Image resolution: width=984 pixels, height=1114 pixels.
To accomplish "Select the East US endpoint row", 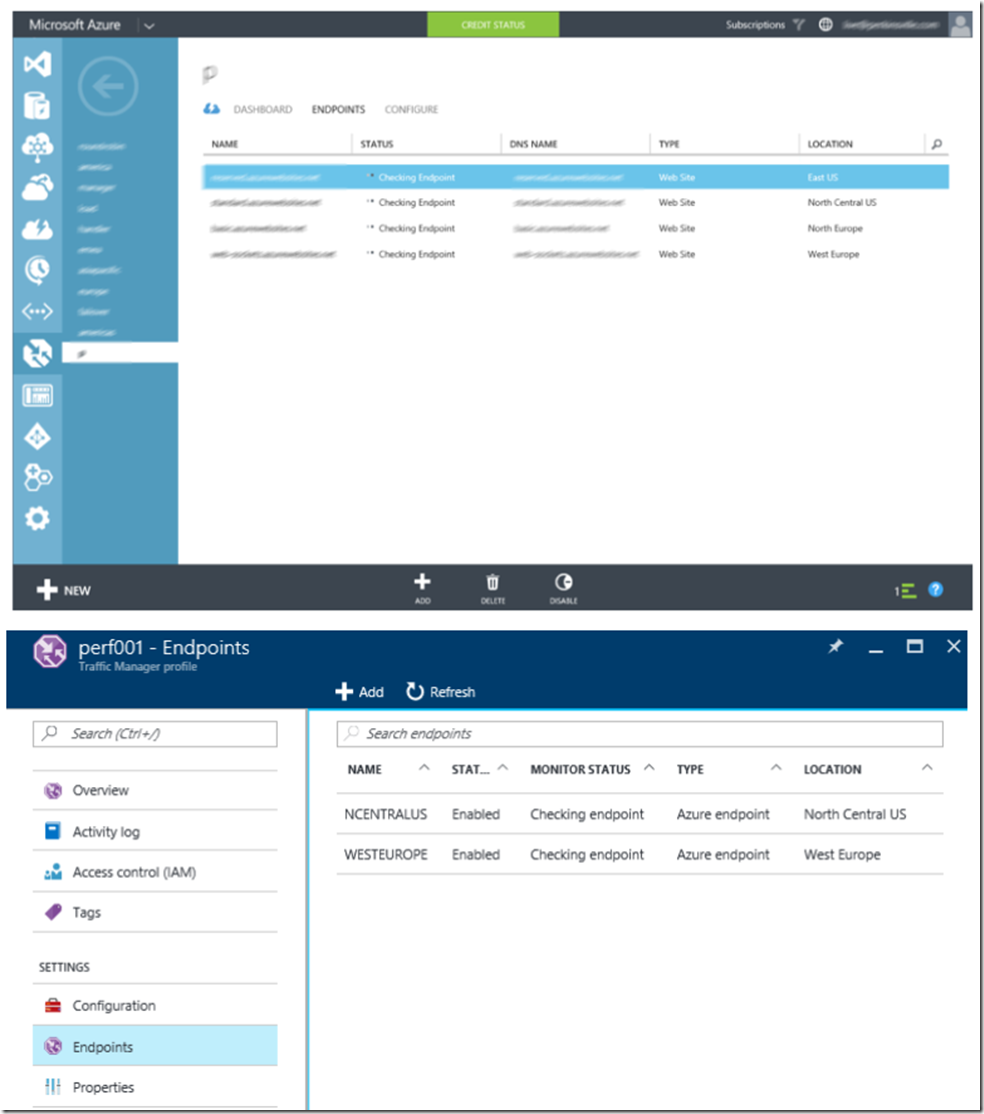I will [575, 178].
